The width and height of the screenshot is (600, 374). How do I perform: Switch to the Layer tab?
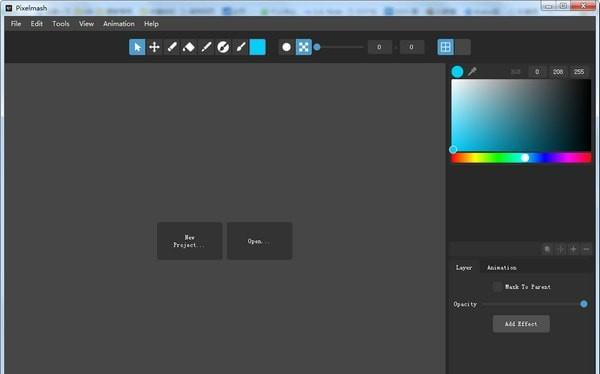point(464,268)
